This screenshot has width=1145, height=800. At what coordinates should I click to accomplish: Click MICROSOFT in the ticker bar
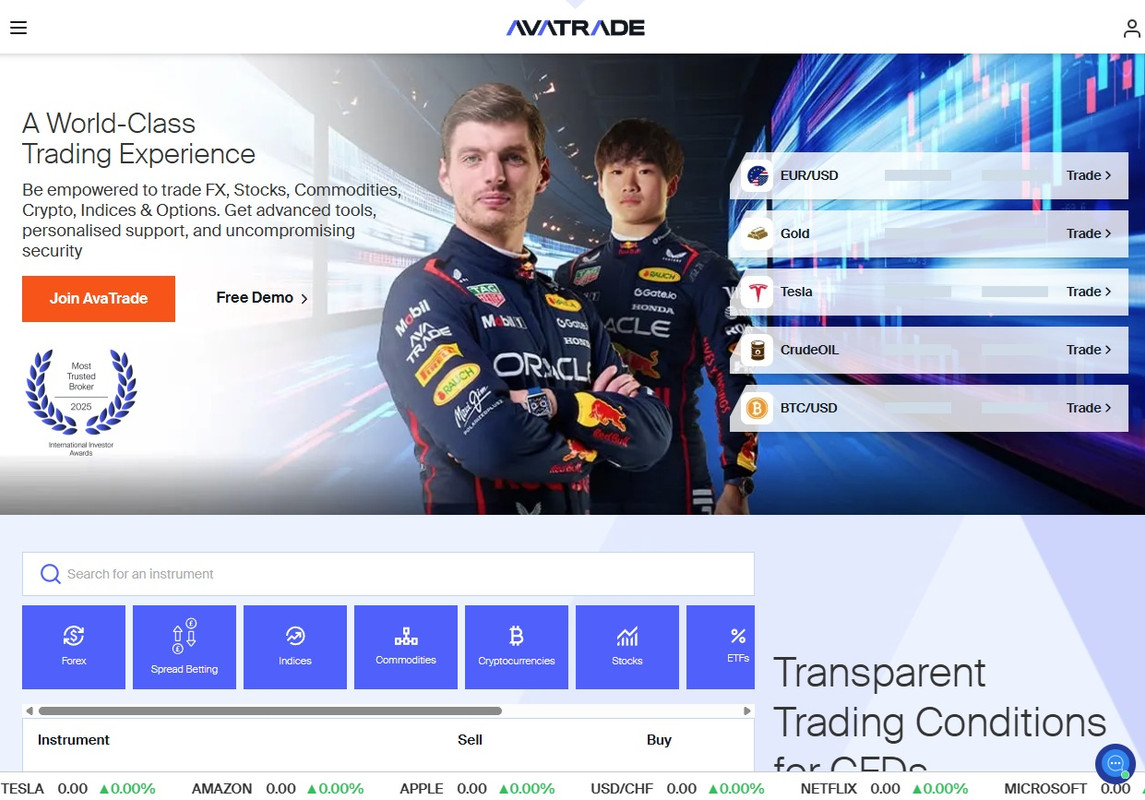click(1046, 789)
